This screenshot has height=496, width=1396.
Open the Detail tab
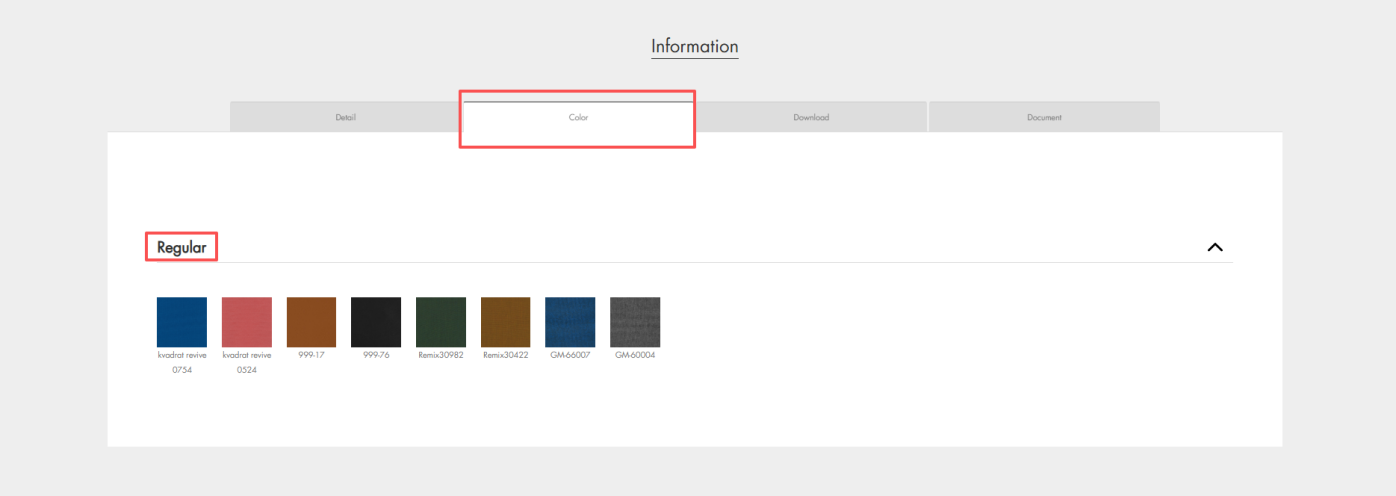(x=346, y=117)
